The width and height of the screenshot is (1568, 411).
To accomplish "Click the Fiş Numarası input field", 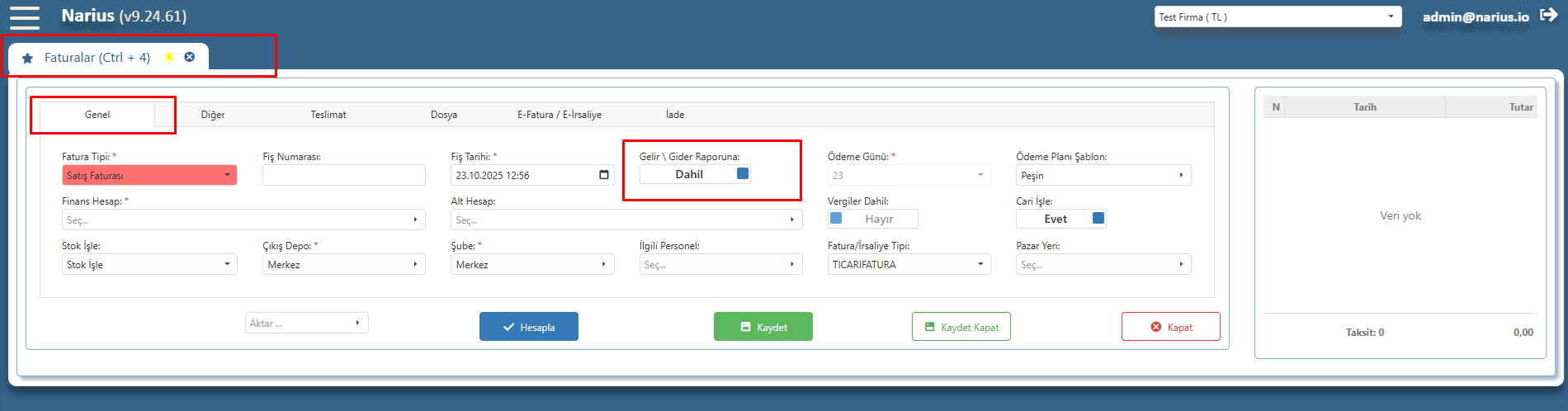I will 344,175.
